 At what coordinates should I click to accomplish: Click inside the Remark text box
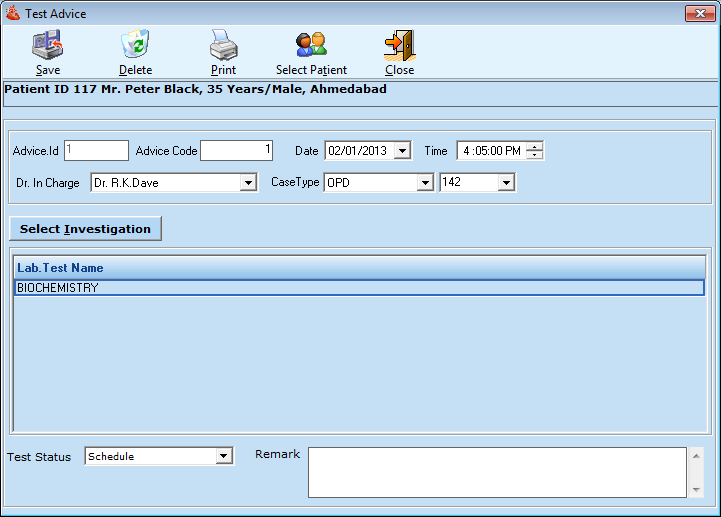point(496,472)
